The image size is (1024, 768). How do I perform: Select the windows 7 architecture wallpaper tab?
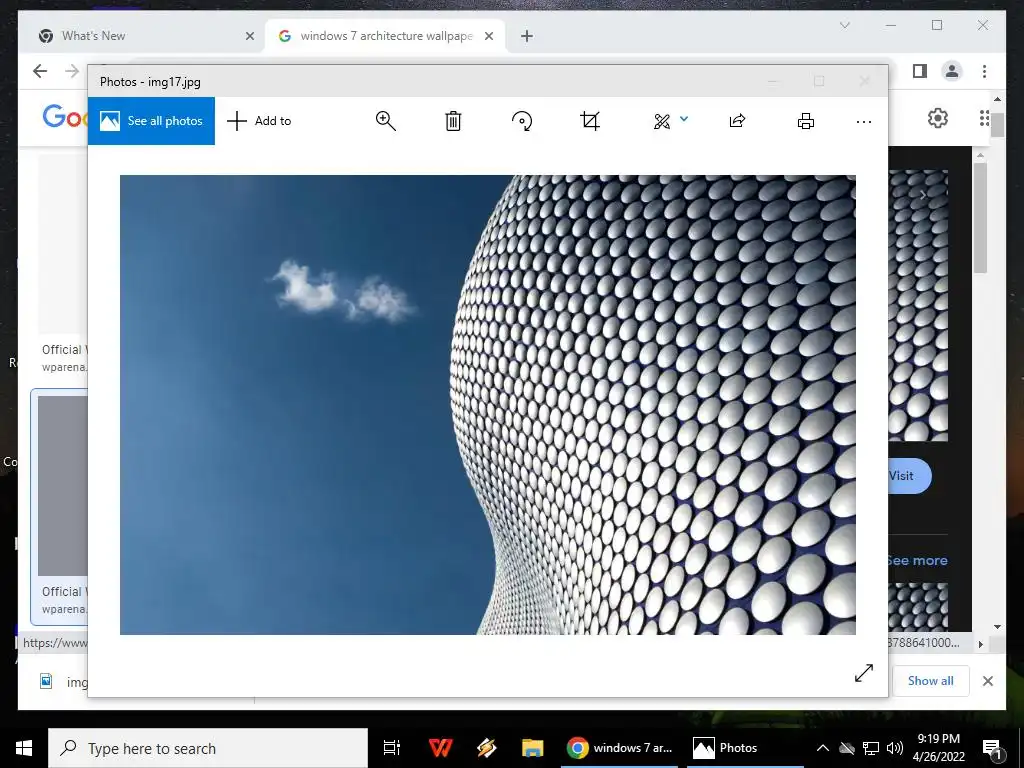[x=385, y=36]
